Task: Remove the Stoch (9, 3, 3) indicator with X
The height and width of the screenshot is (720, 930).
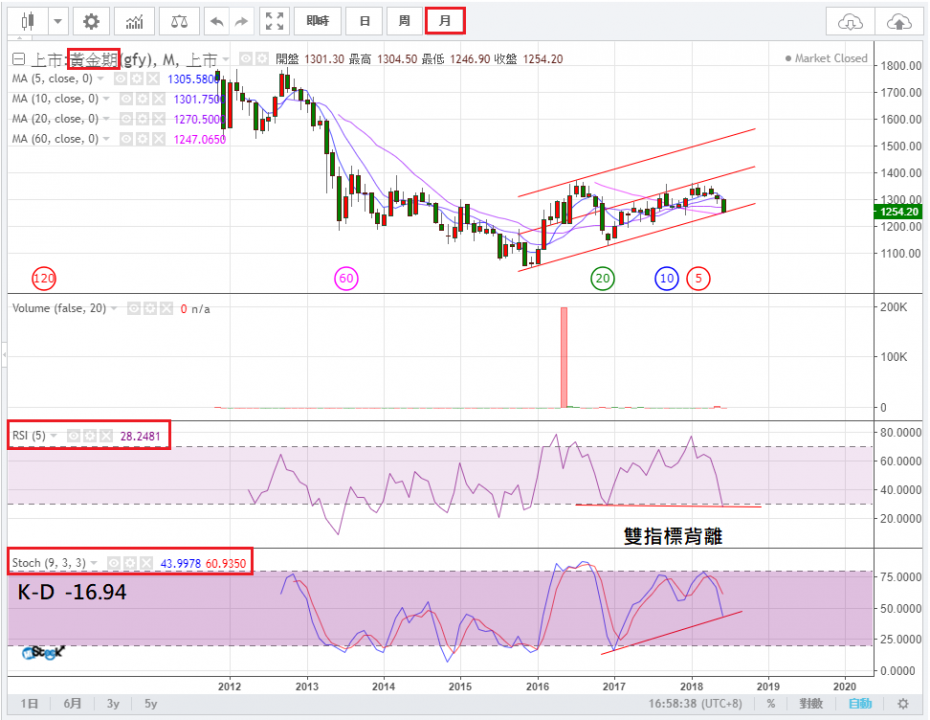Action: coord(147,563)
